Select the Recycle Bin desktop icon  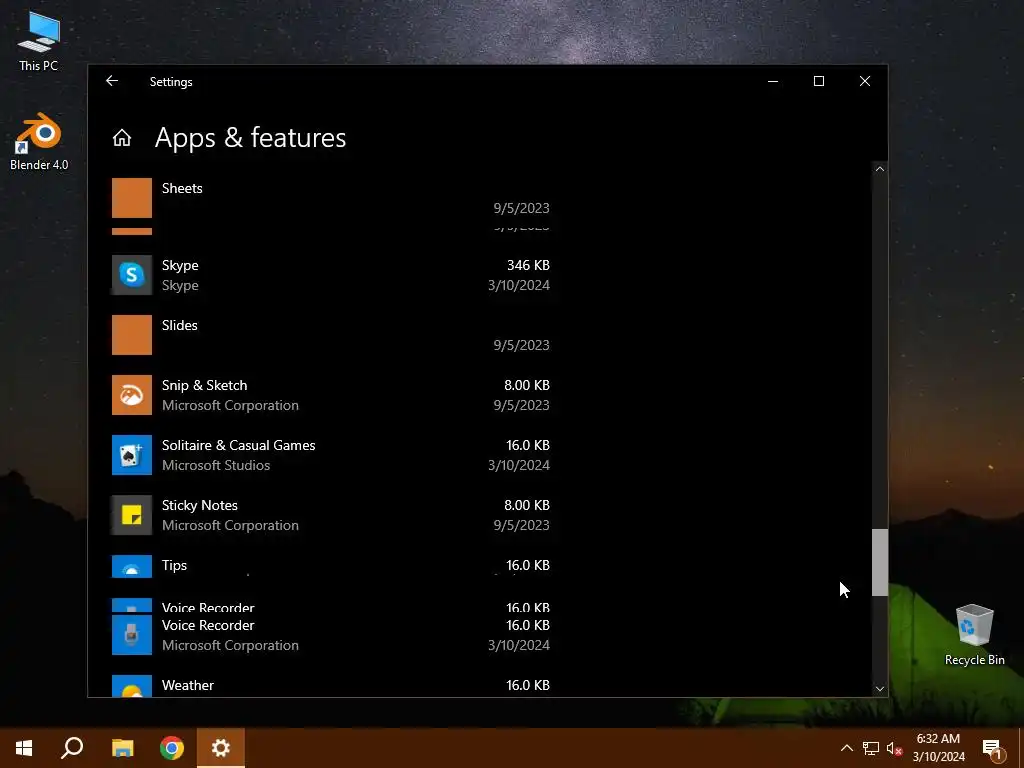coord(974,635)
